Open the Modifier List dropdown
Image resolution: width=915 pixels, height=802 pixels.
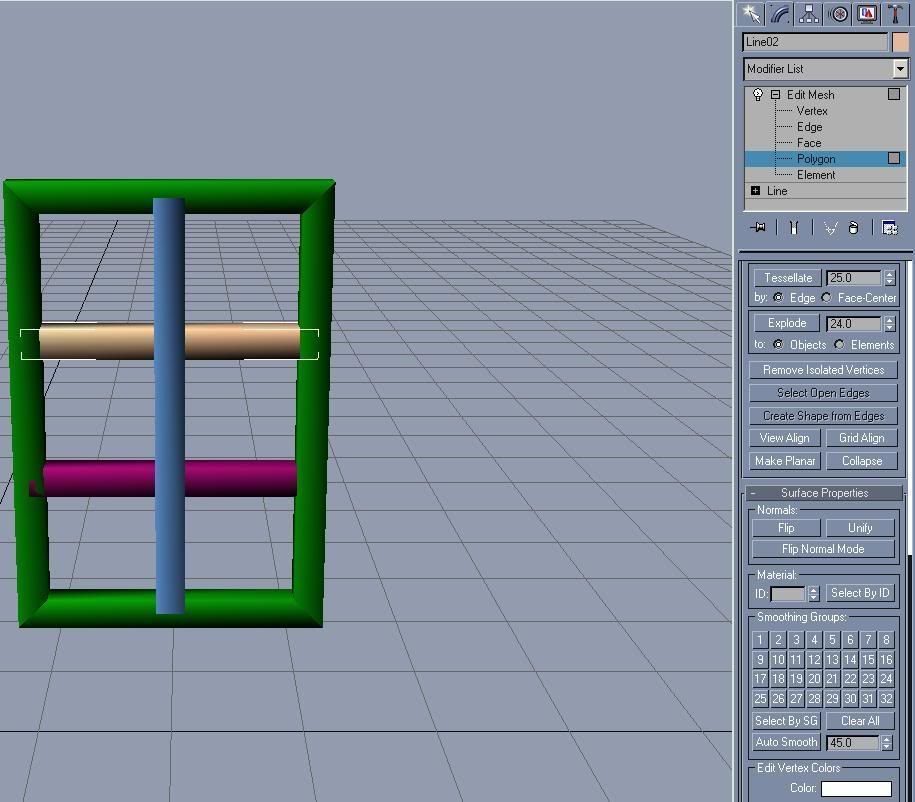pyautogui.click(x=899, y=69)
